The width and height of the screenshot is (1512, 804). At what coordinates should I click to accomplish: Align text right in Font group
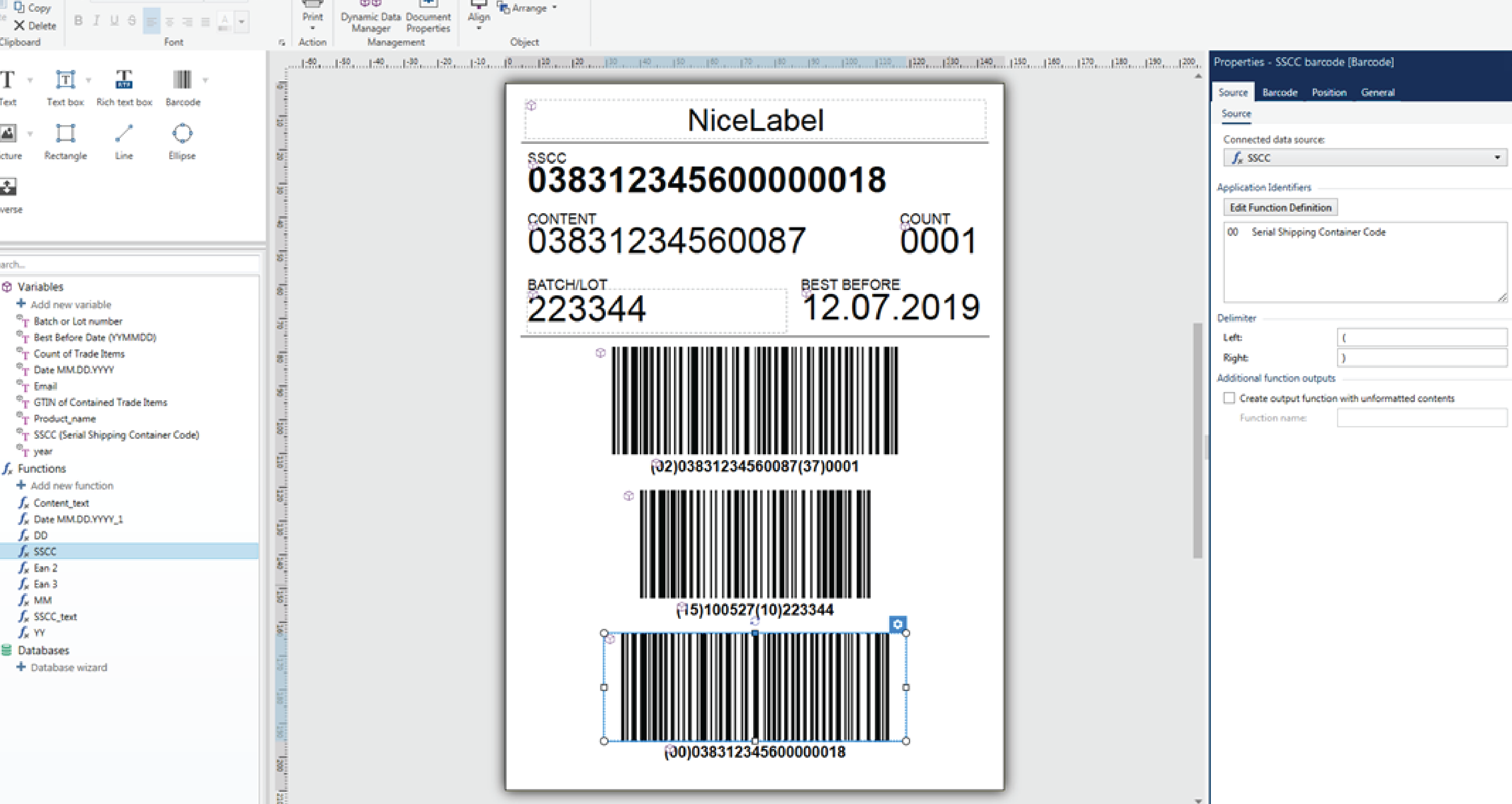188,22
